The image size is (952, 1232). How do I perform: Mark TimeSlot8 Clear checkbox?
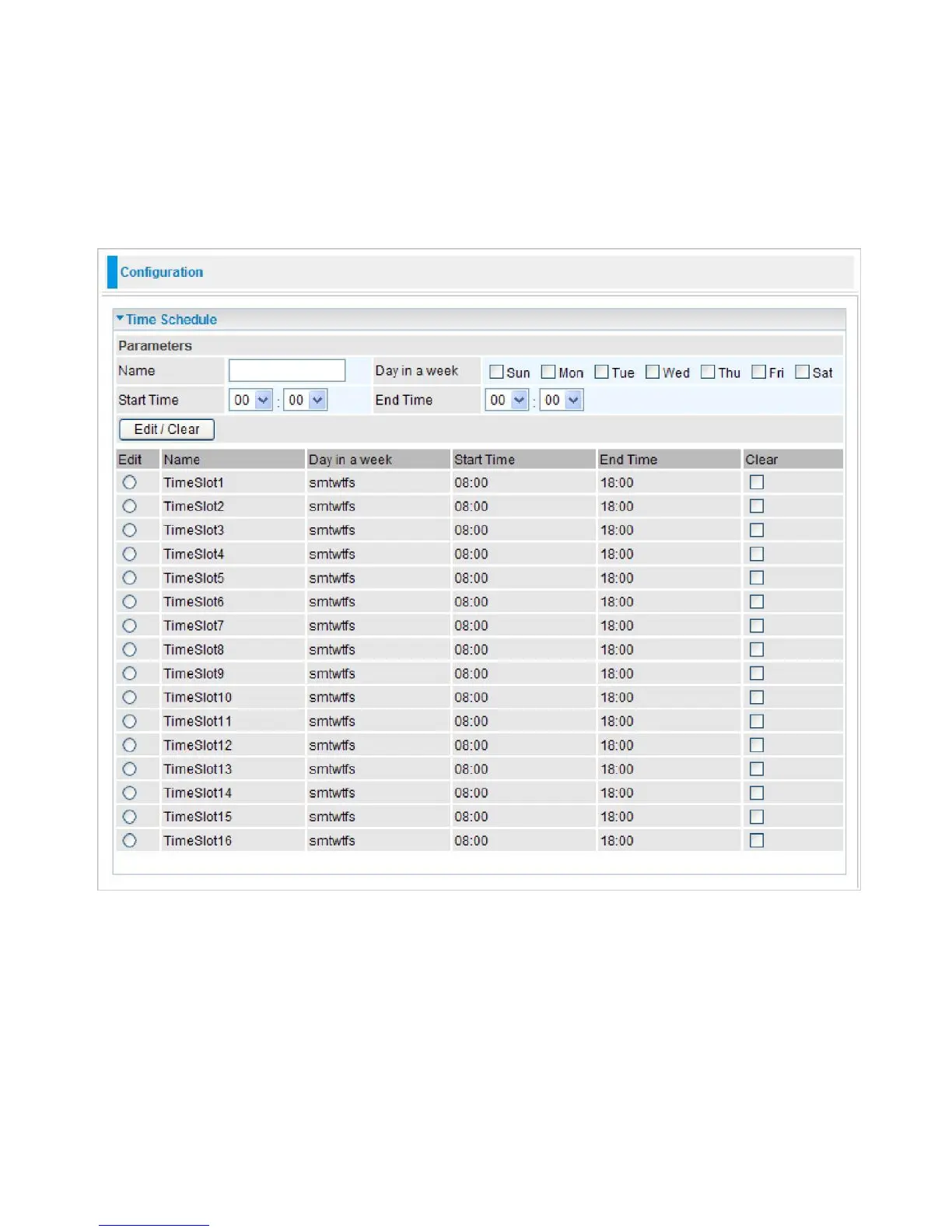[757, 649]
